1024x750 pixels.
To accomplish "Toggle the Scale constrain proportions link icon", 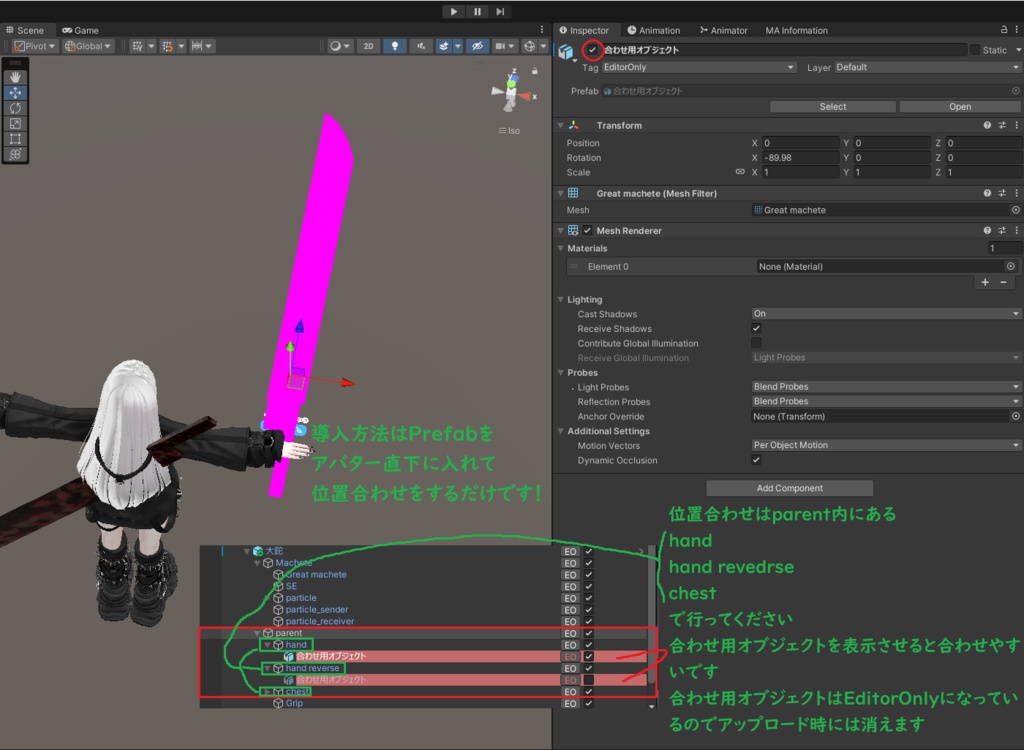I will [740, 172].
